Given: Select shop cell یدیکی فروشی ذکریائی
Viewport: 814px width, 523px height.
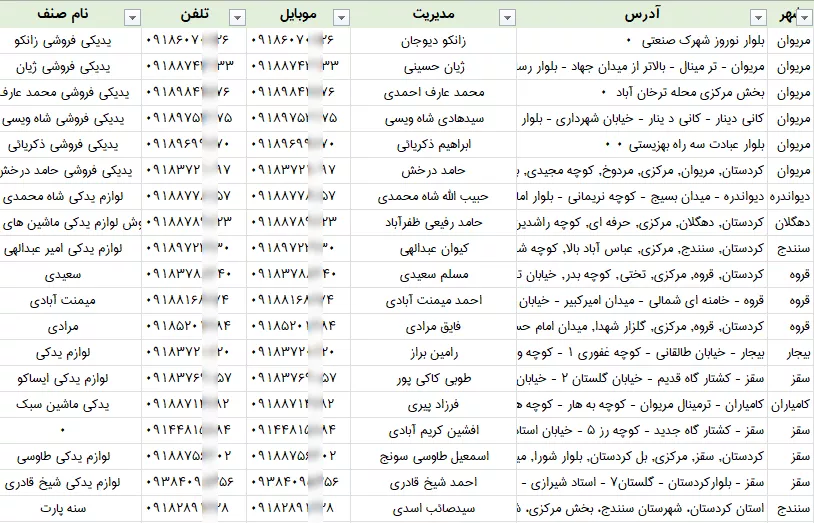Looking at the screenshot, I should tap(71, 144).
